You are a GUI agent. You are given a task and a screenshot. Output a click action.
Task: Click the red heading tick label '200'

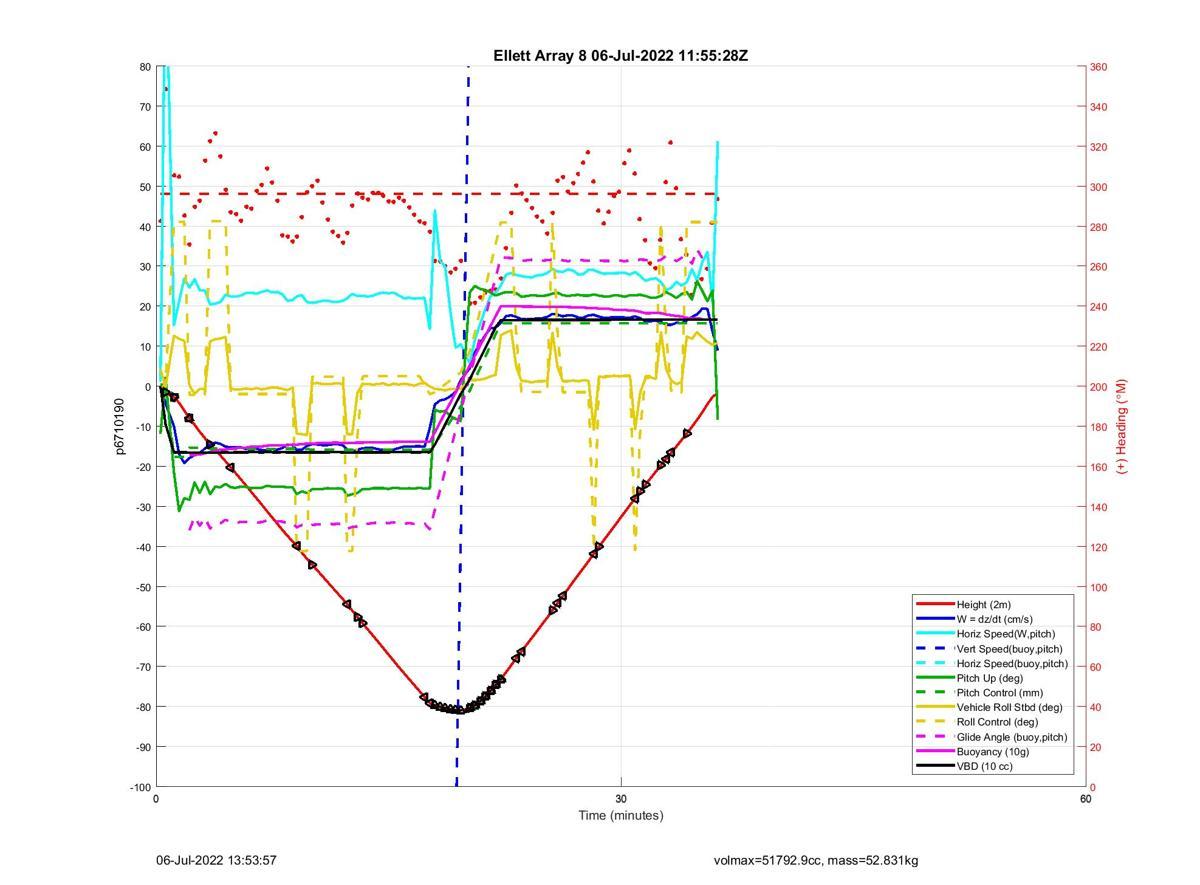coord(1098,387)
